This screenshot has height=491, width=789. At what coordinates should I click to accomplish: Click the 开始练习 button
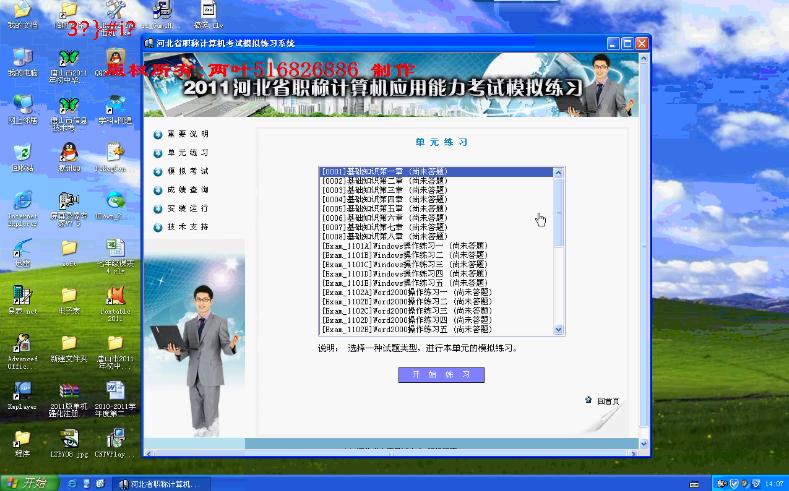[441, 374]
